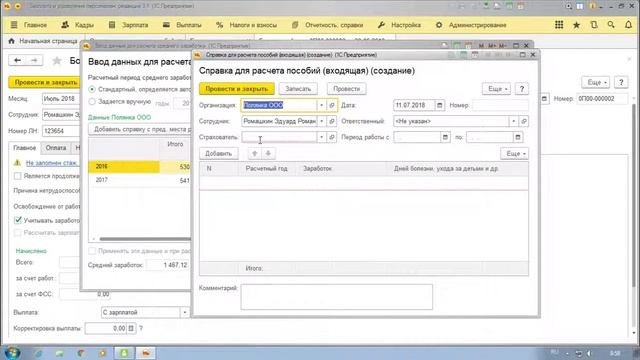Go back with left arrow in main form

coord(17,60)
